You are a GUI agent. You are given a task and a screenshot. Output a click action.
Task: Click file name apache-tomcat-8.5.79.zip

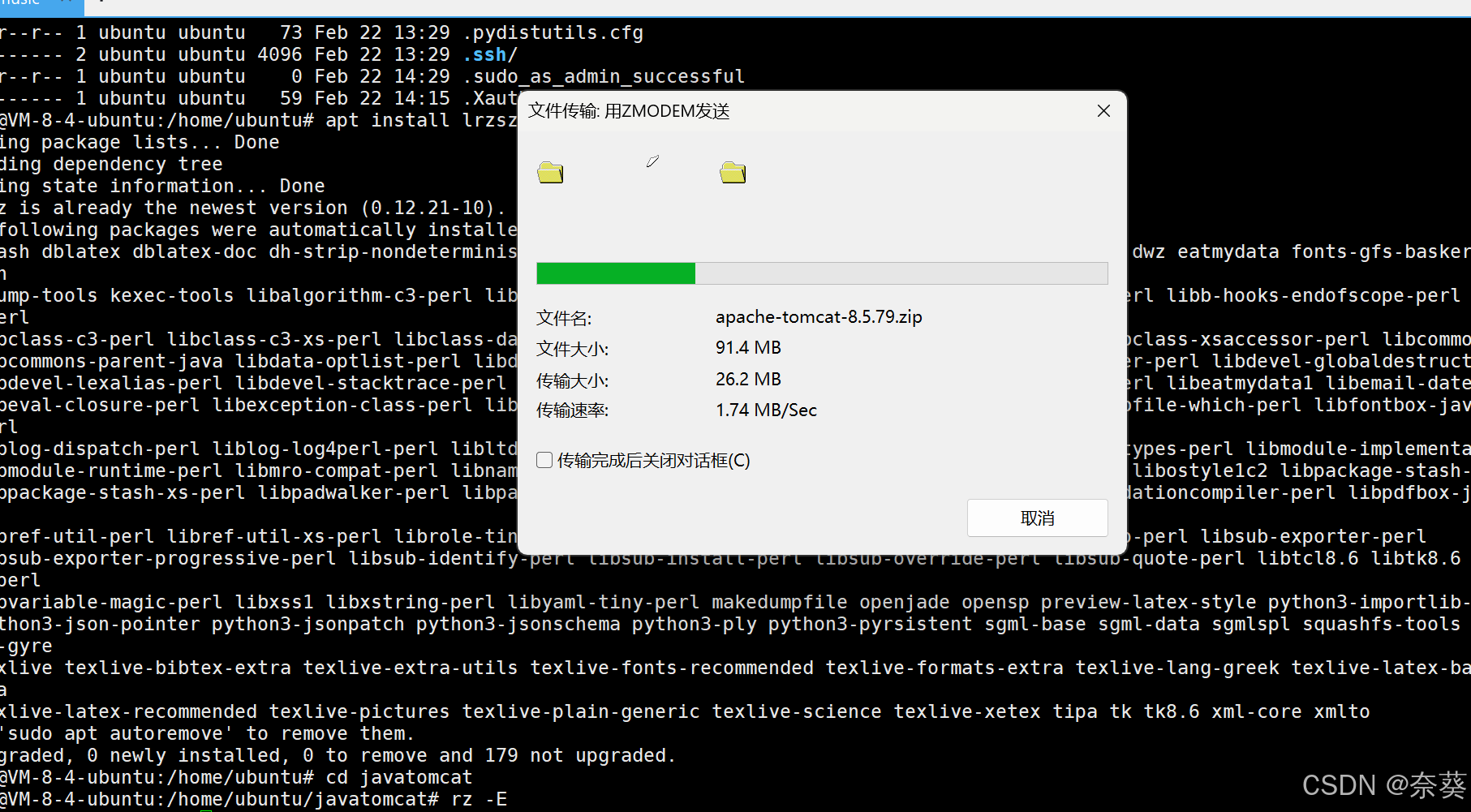819,316
